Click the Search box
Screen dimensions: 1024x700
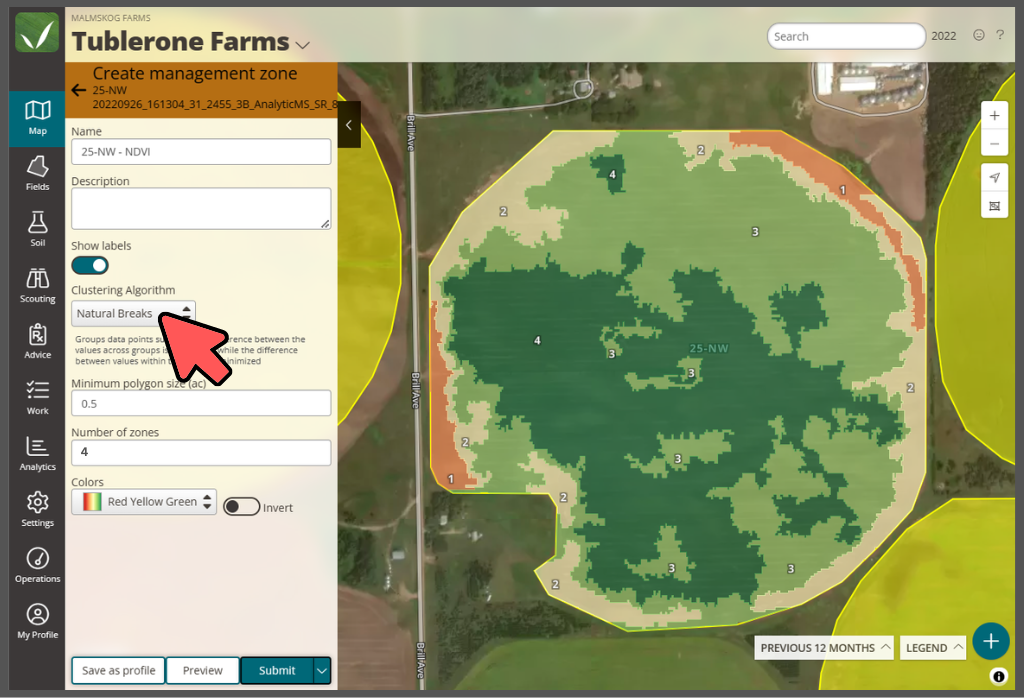[846, 37]
